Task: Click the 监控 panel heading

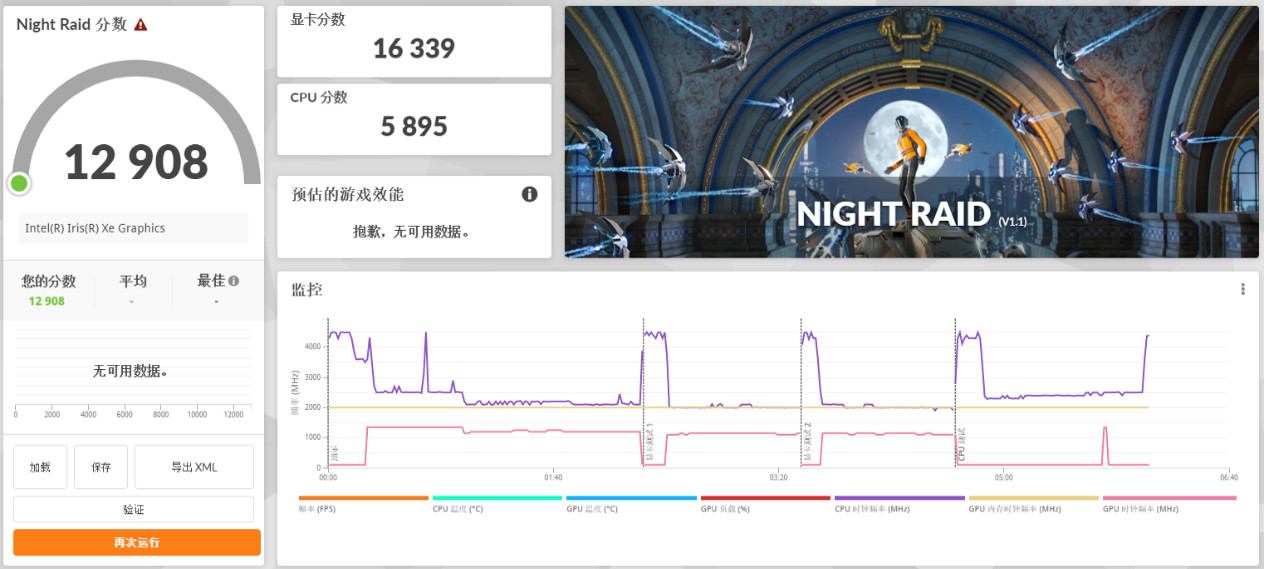Action: (307, 289)
